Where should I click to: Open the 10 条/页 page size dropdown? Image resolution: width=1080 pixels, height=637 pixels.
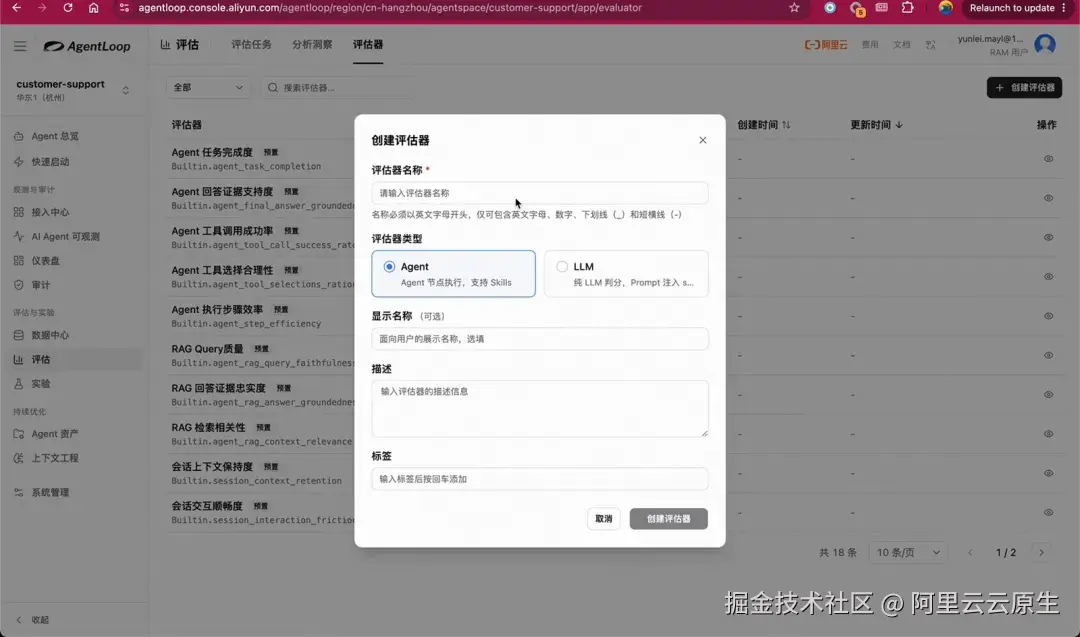point(908,552)
